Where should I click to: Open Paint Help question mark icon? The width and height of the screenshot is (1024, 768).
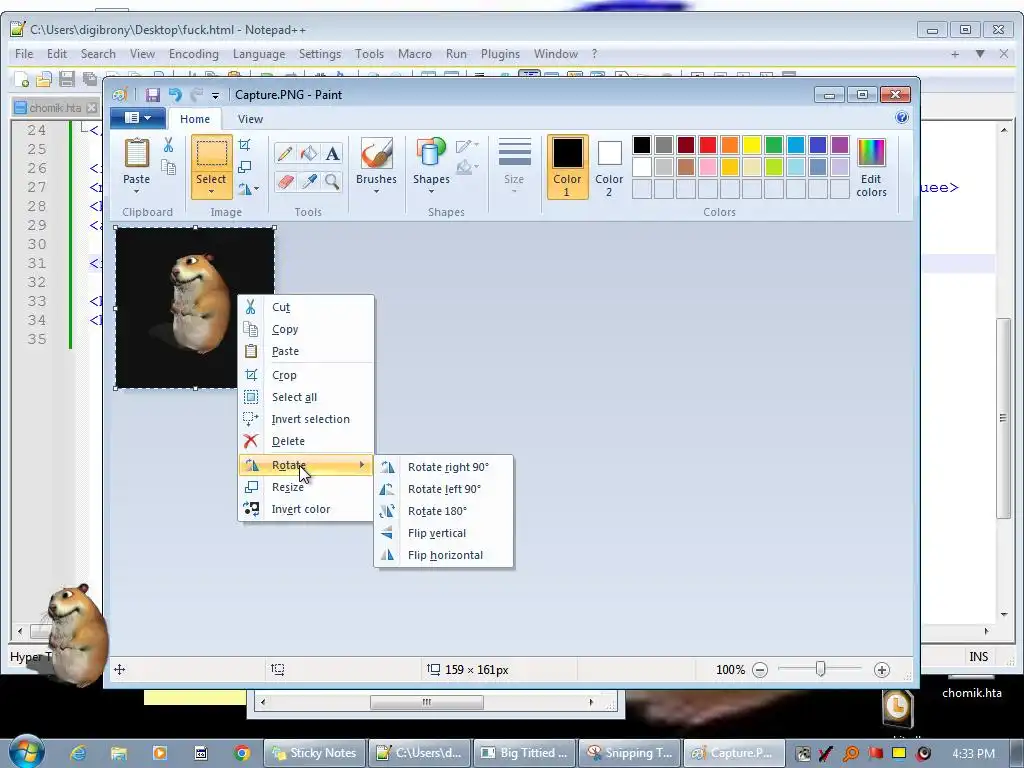pos(902,118)
